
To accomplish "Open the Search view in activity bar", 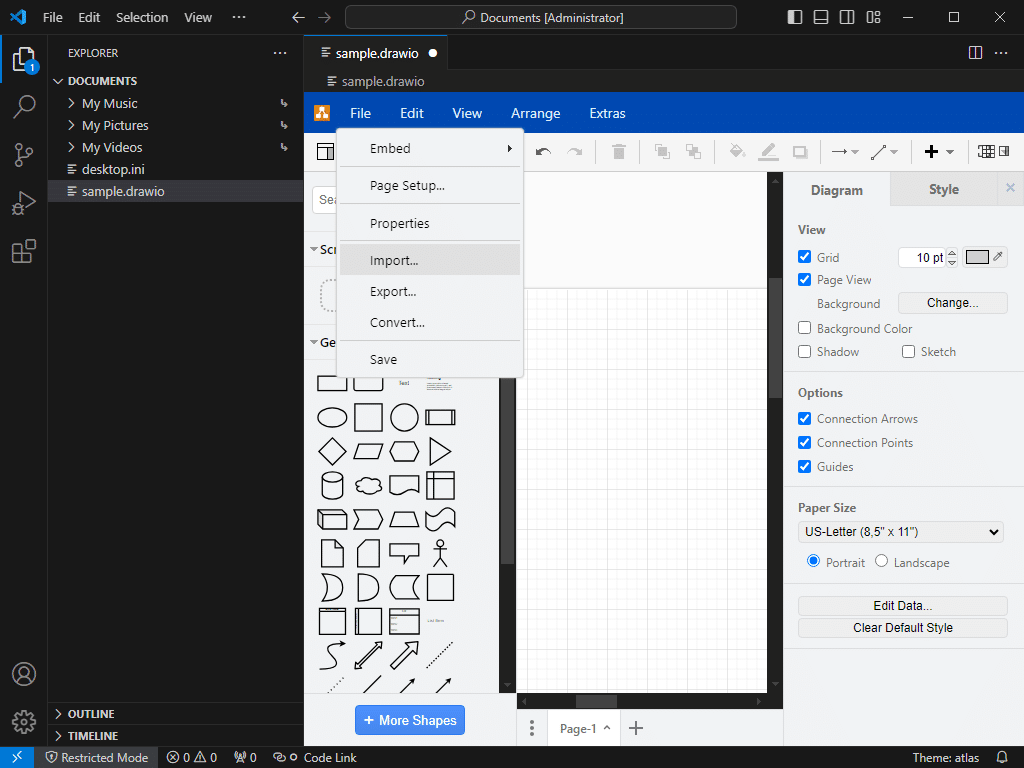I will click(24, 106).
